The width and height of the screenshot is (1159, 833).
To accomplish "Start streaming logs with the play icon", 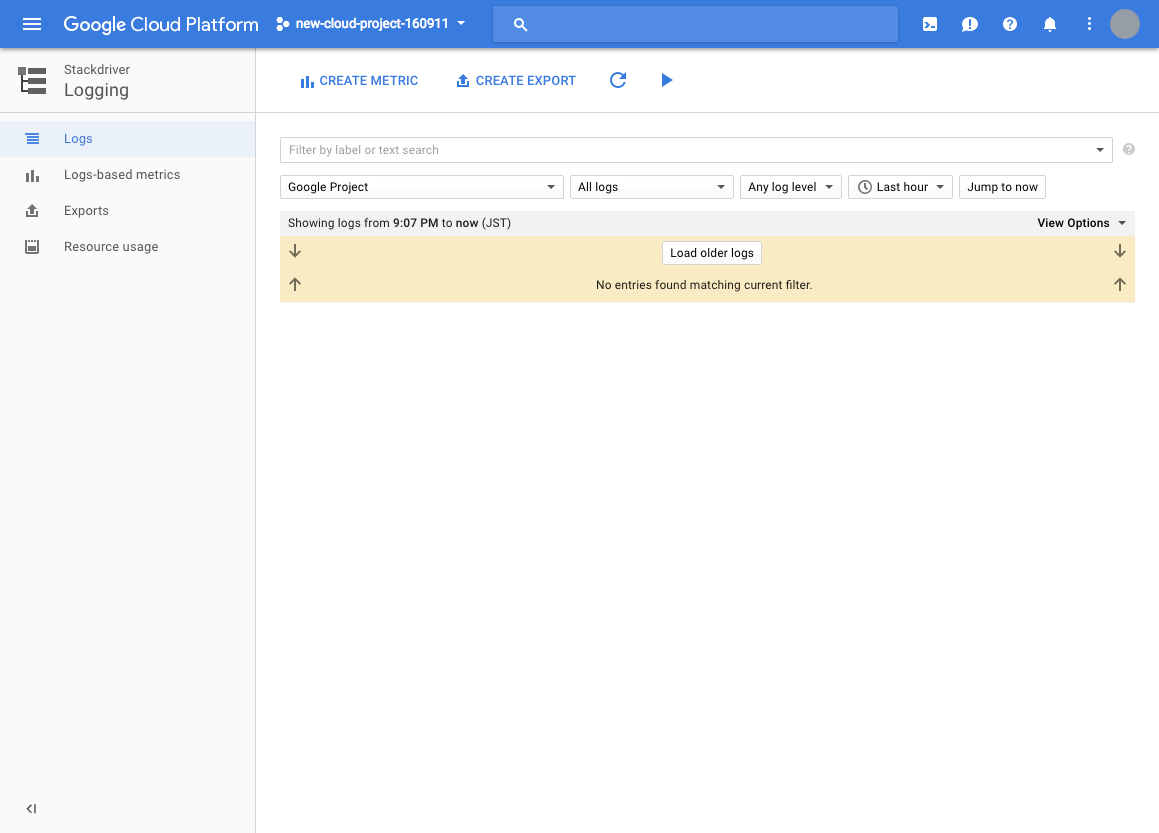I will (x=667, y=80).
